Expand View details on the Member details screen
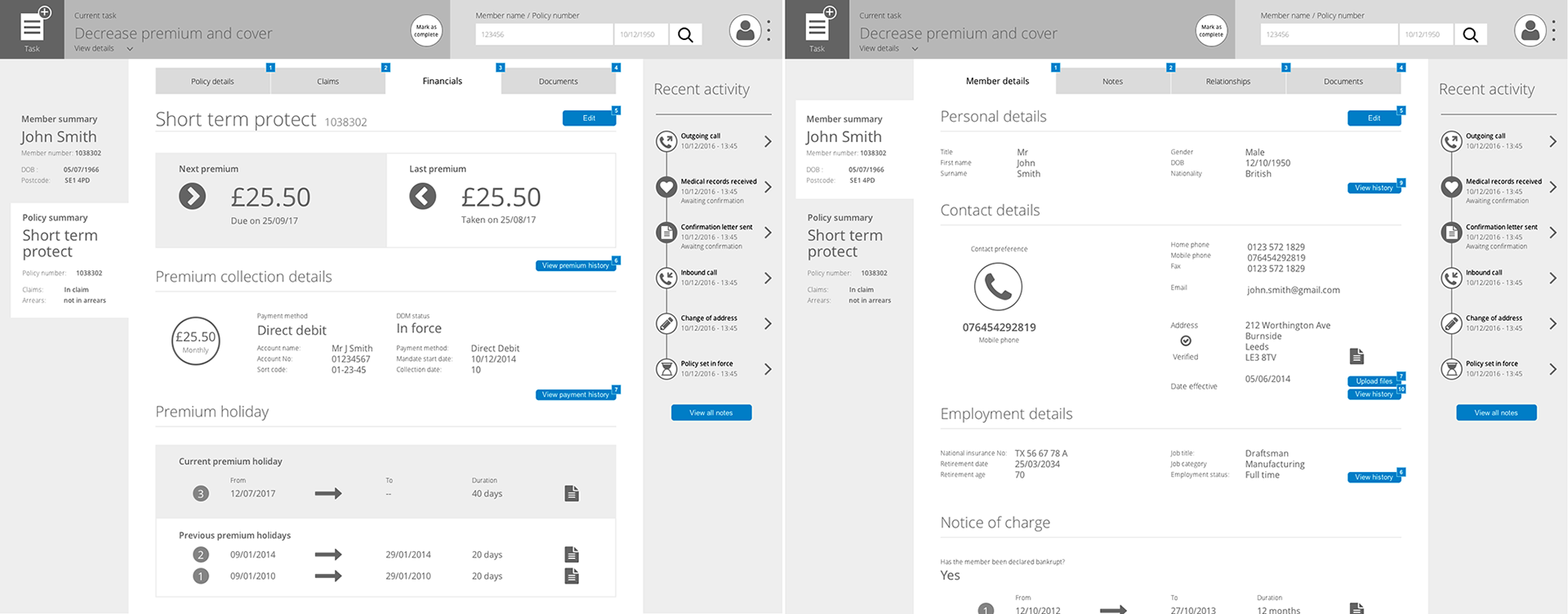This screenshot has width=1568, height=614. (x=889, y=48)
